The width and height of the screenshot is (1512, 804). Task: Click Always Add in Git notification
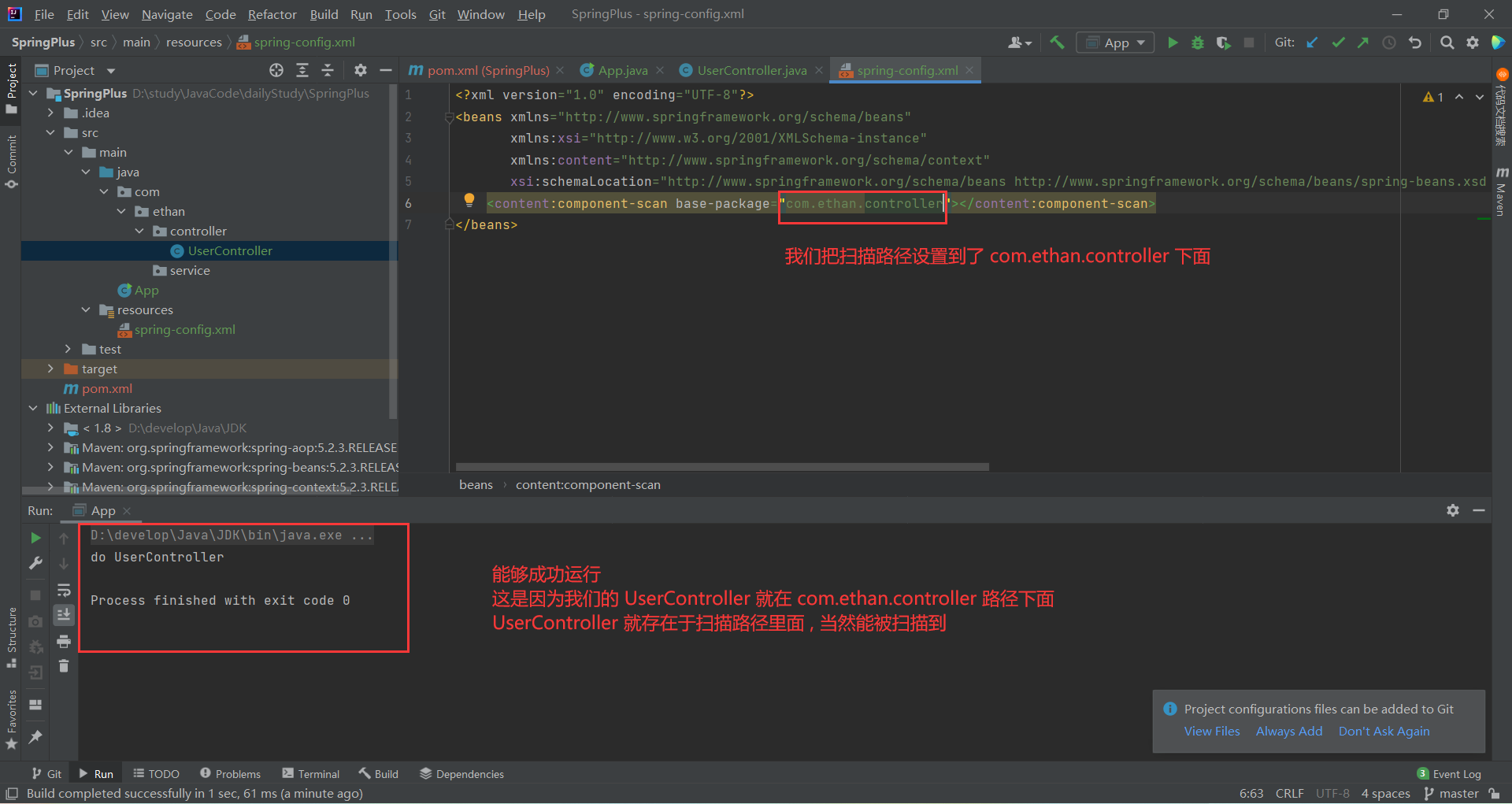tap(1289, 731)
